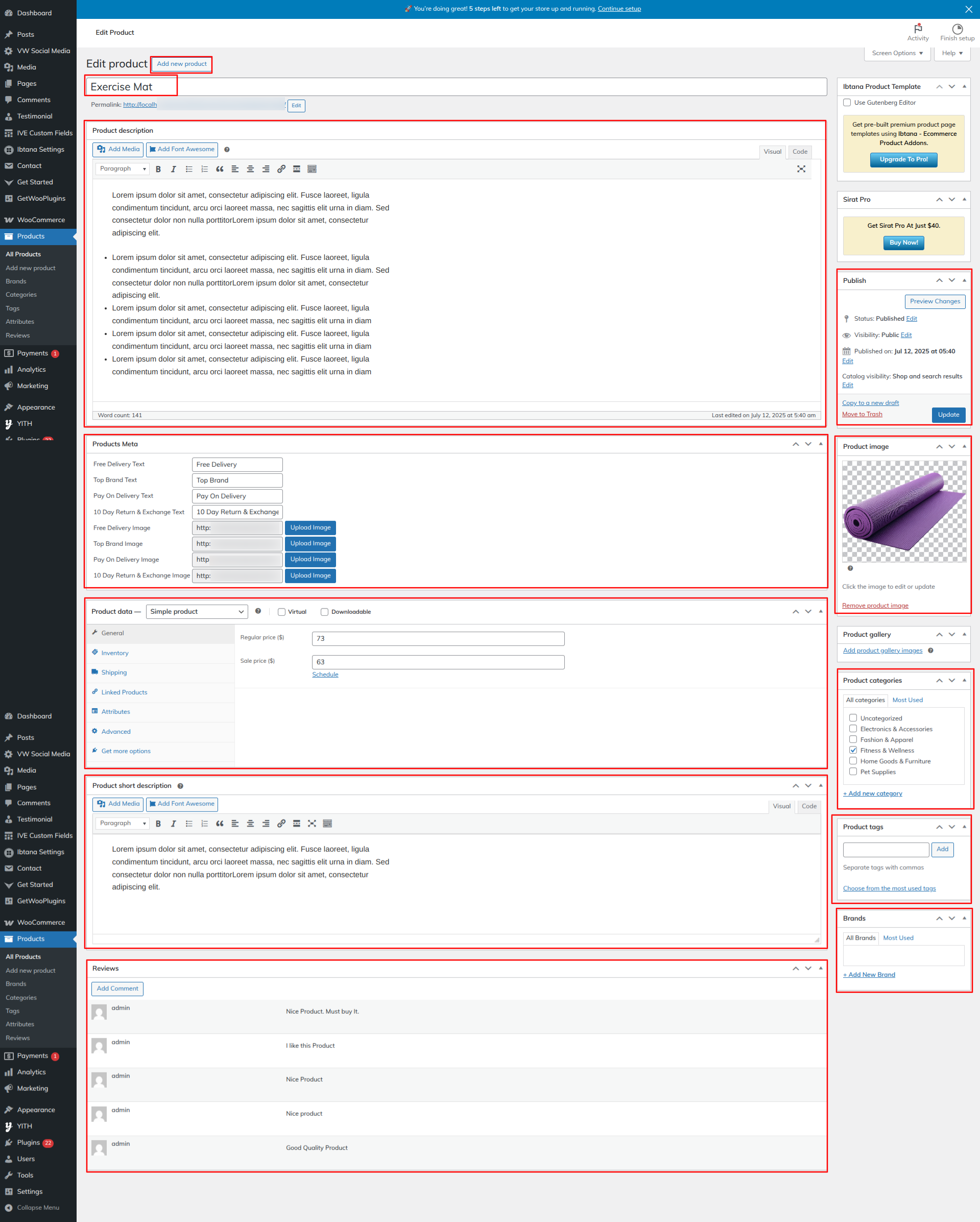
Task: Click the purple exercise mat product image
Action: (x=903, y=511)
